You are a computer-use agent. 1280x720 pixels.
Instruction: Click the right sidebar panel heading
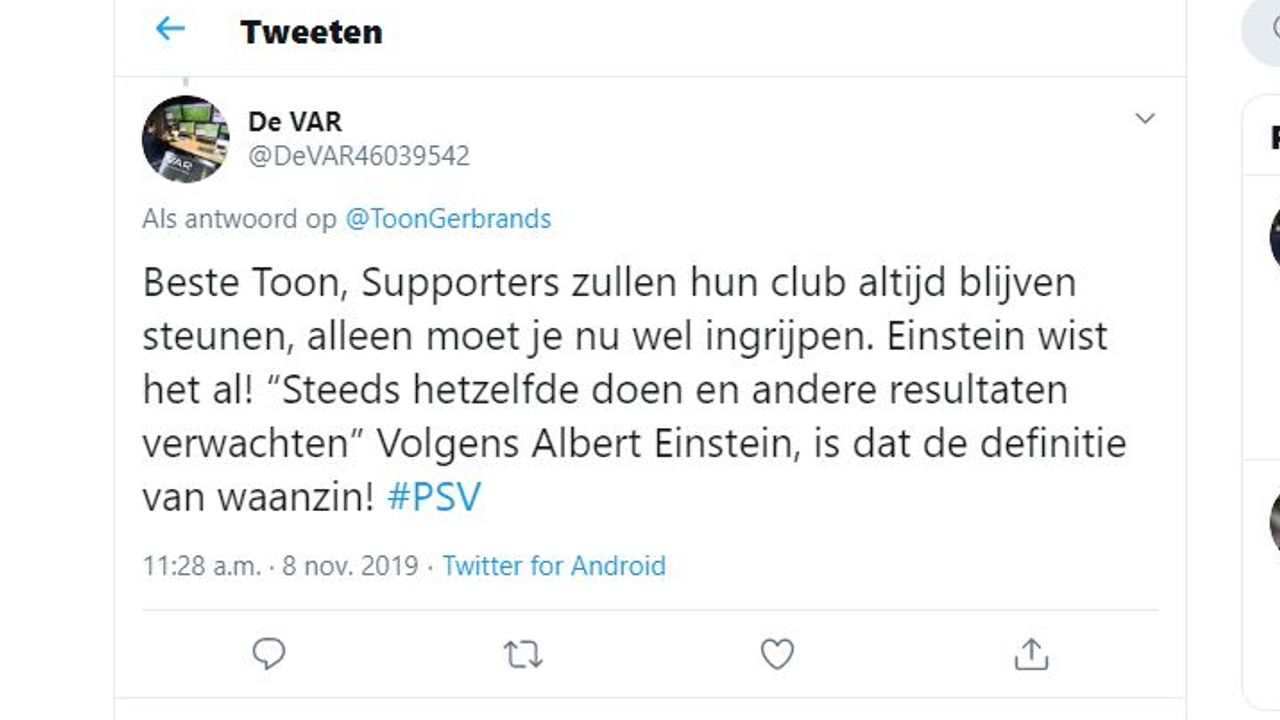point(1273,138)
